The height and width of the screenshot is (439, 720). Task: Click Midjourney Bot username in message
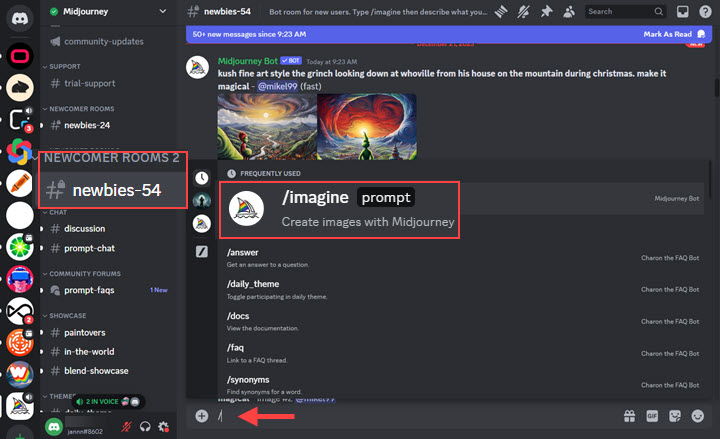point(248,61)
